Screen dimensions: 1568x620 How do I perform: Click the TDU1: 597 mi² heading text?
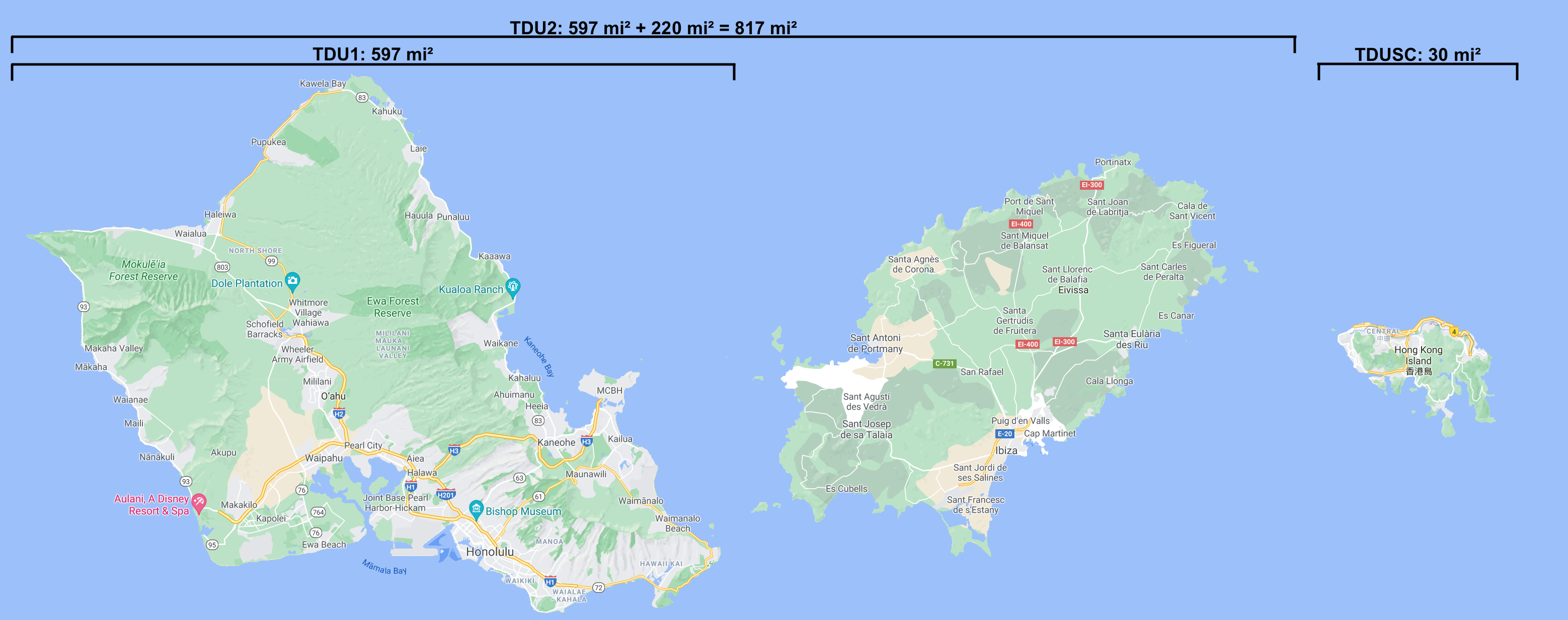(x=372, y=54)
